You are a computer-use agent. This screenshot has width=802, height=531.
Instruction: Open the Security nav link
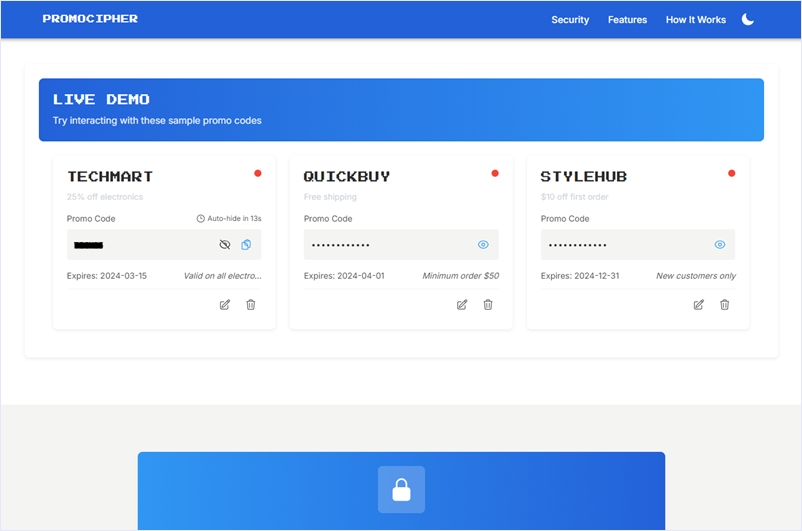click(x=570, y=20)
